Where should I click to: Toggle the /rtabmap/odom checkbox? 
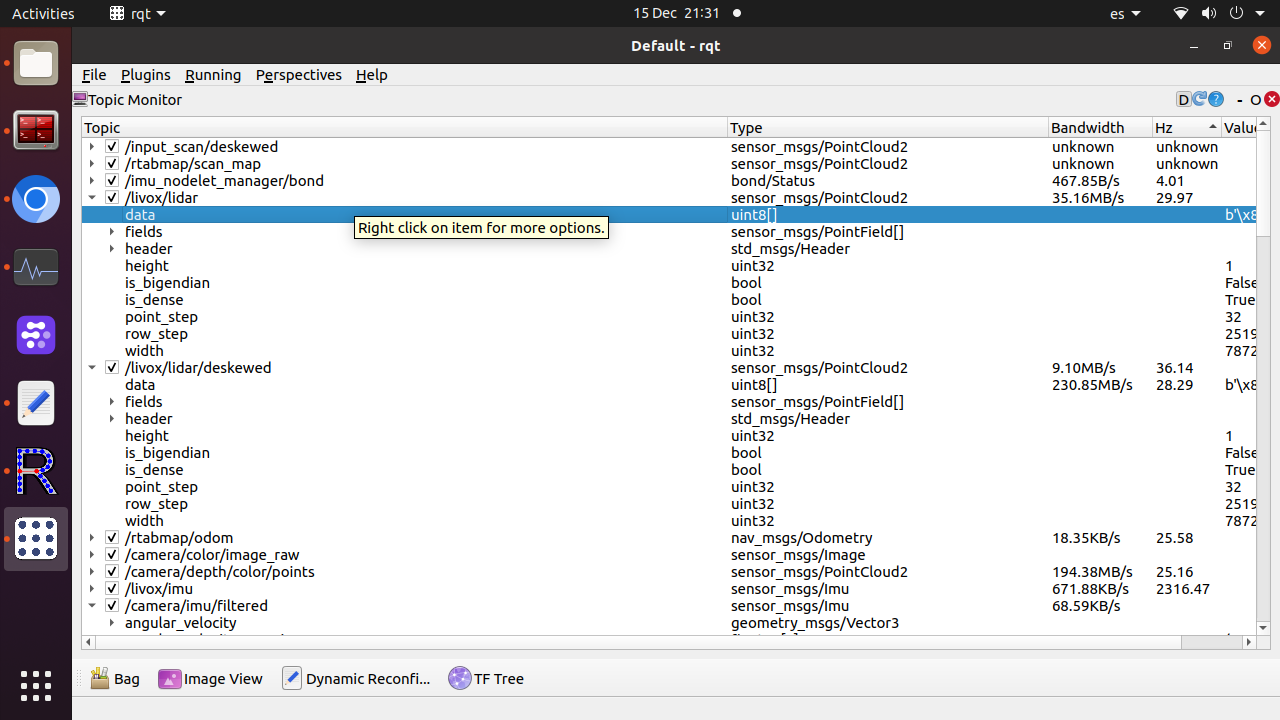[112, 538]
